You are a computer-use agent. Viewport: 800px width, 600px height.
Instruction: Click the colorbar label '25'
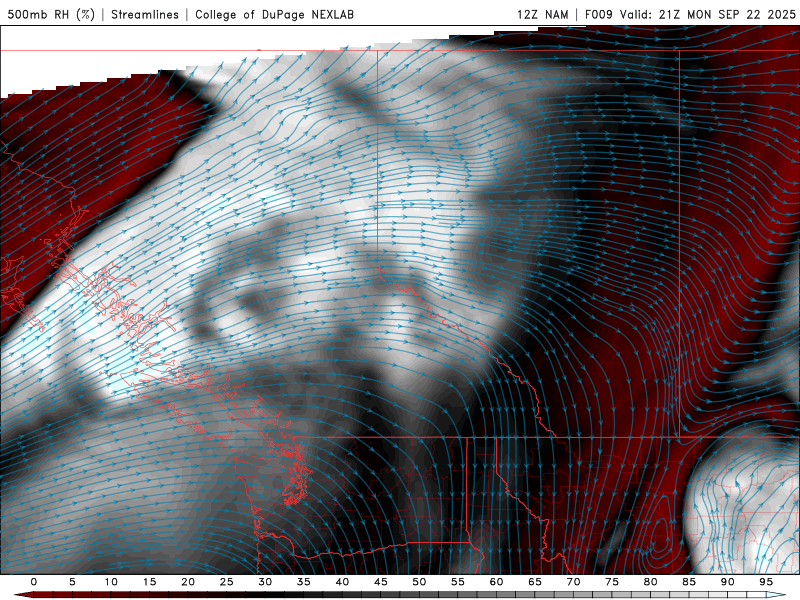227,582
